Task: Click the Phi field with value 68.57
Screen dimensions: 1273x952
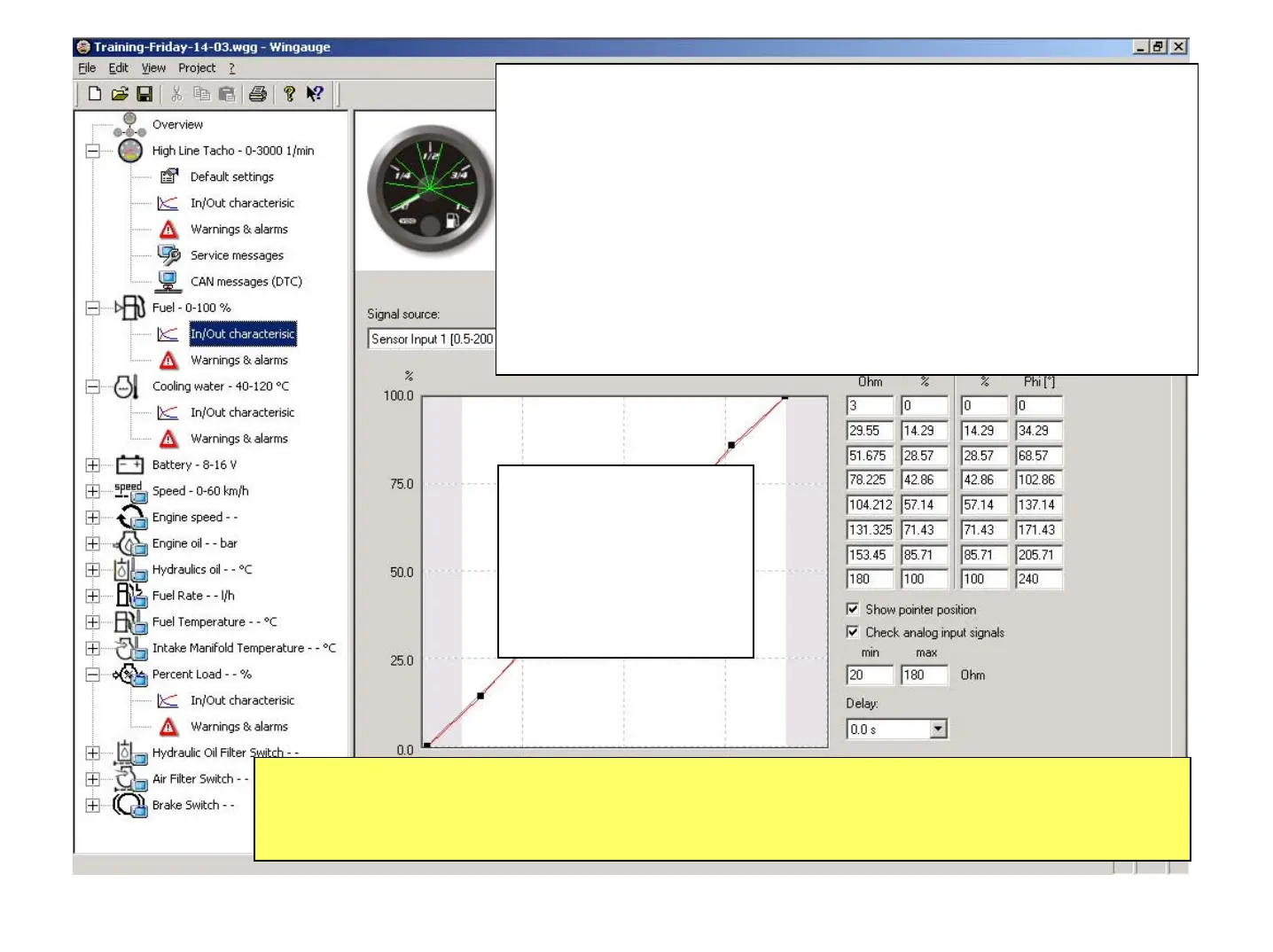Action: click(x=1039, y=456)
